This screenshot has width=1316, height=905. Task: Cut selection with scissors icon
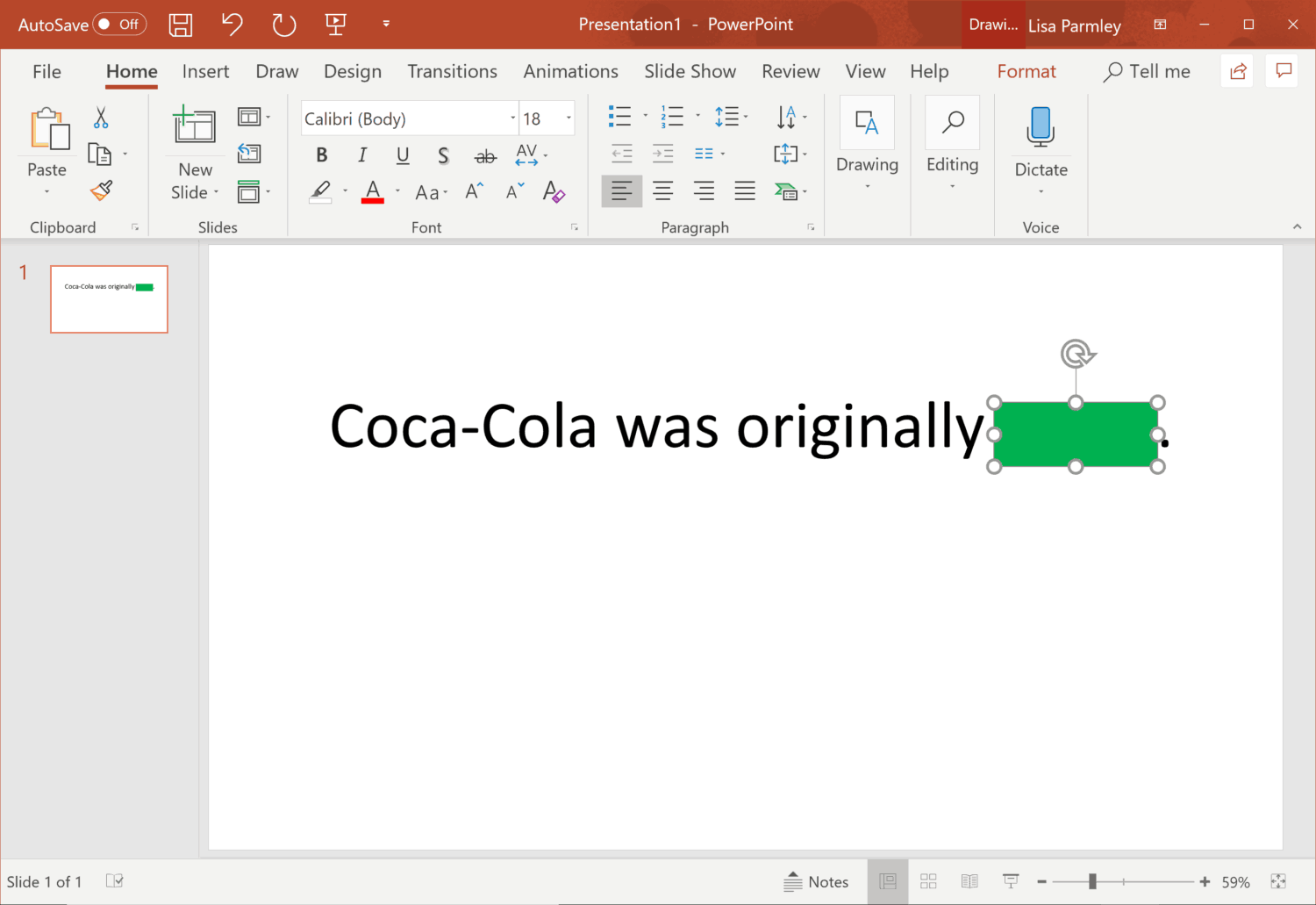[101, 118]
